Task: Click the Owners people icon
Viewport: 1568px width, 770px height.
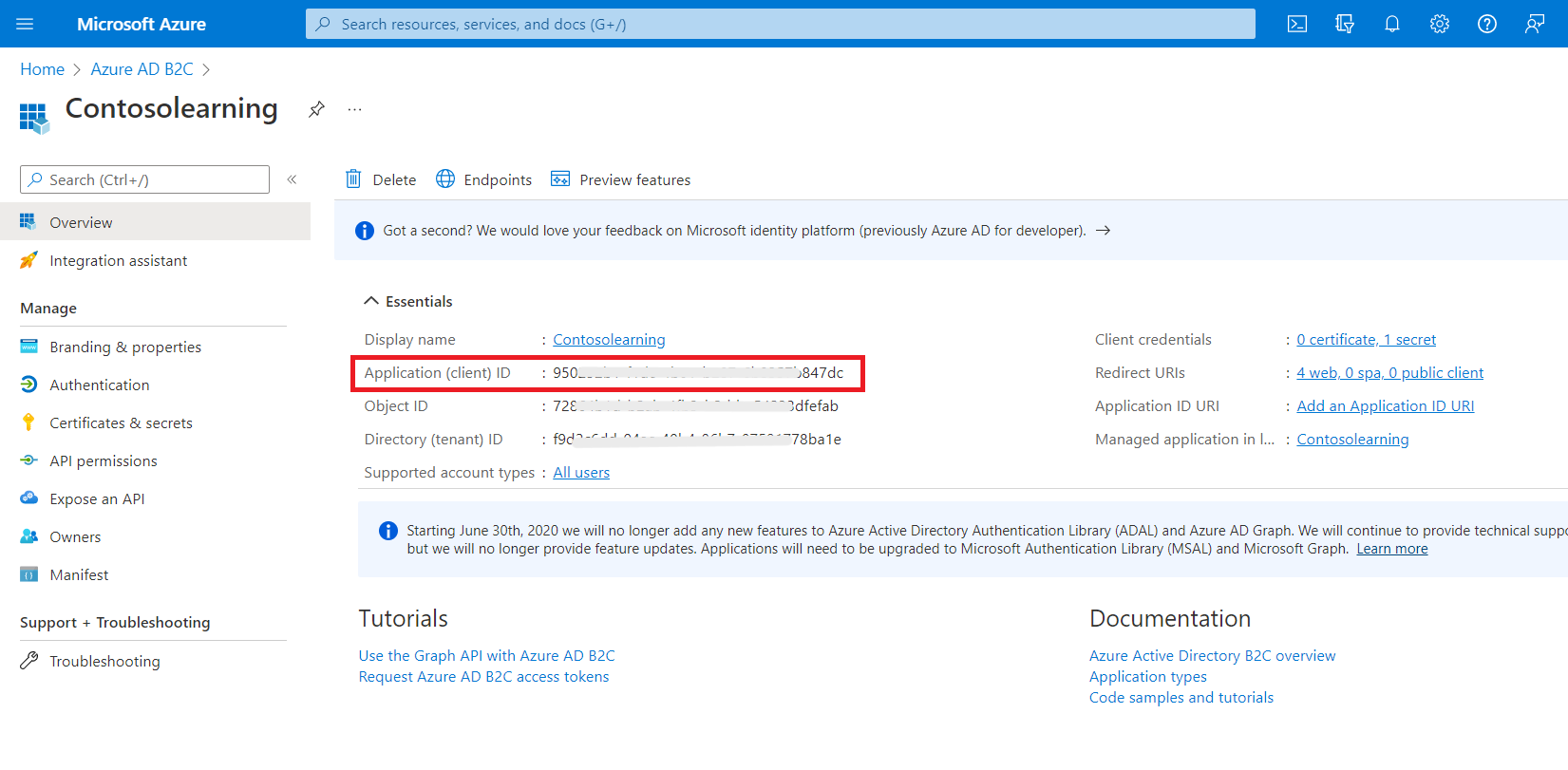Action: [x=28, y=536]
